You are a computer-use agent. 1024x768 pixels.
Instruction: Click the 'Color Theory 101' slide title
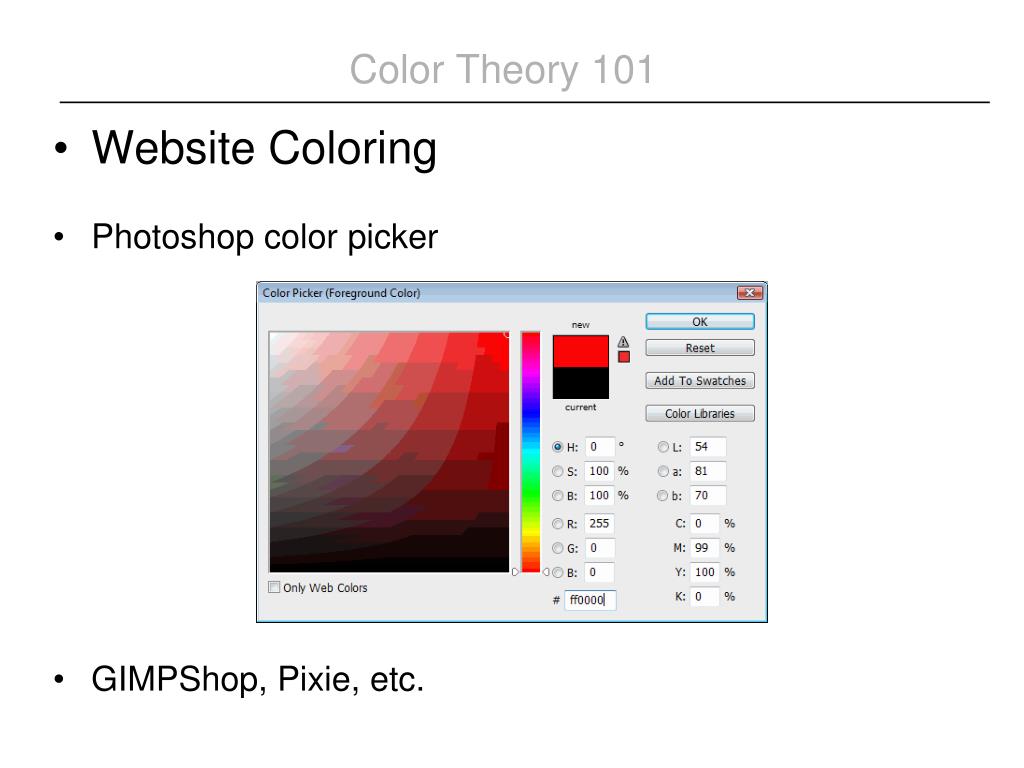pos(501,70)
